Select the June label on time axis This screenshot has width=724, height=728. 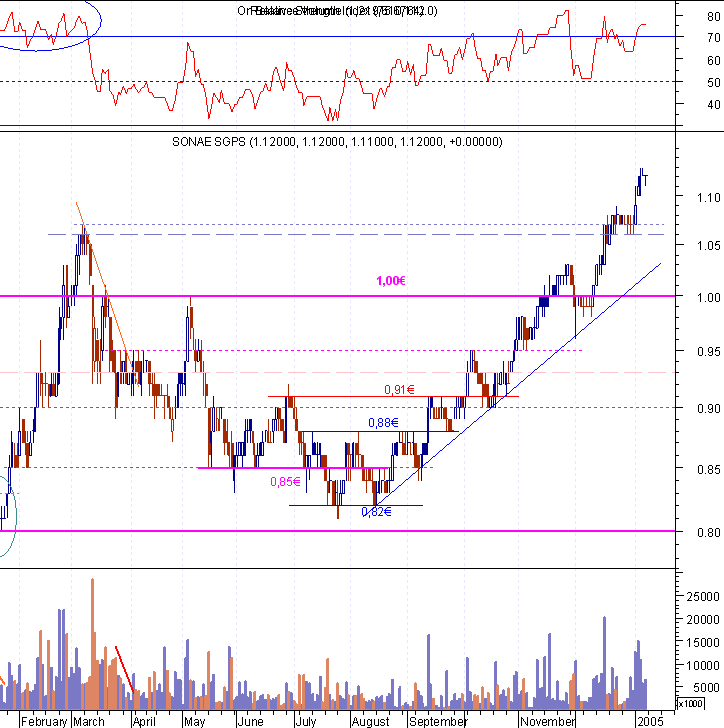pyautogui.click(x=250, y=722)
